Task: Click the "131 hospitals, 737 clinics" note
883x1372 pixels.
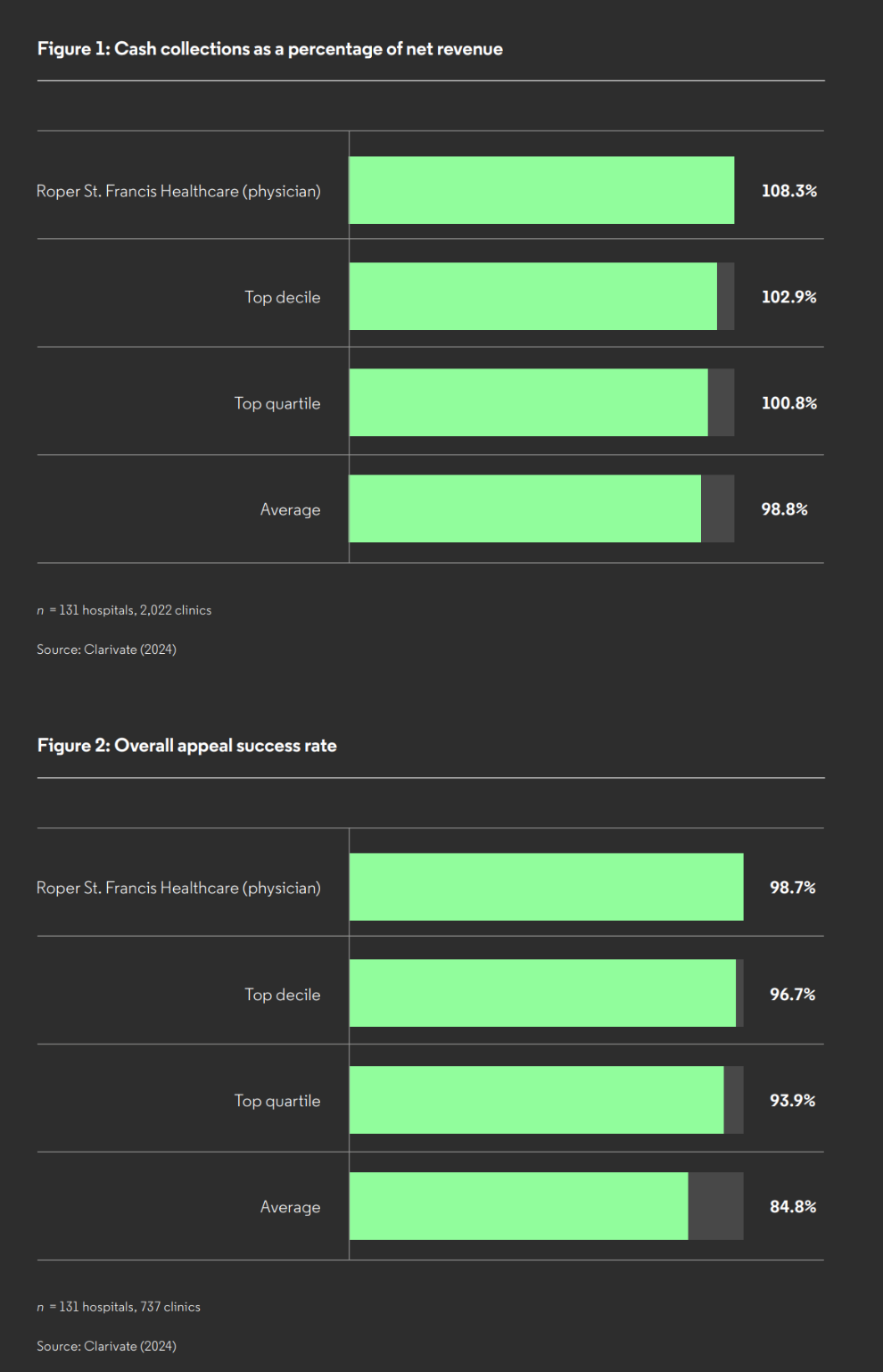Action: click(119, 1307)
